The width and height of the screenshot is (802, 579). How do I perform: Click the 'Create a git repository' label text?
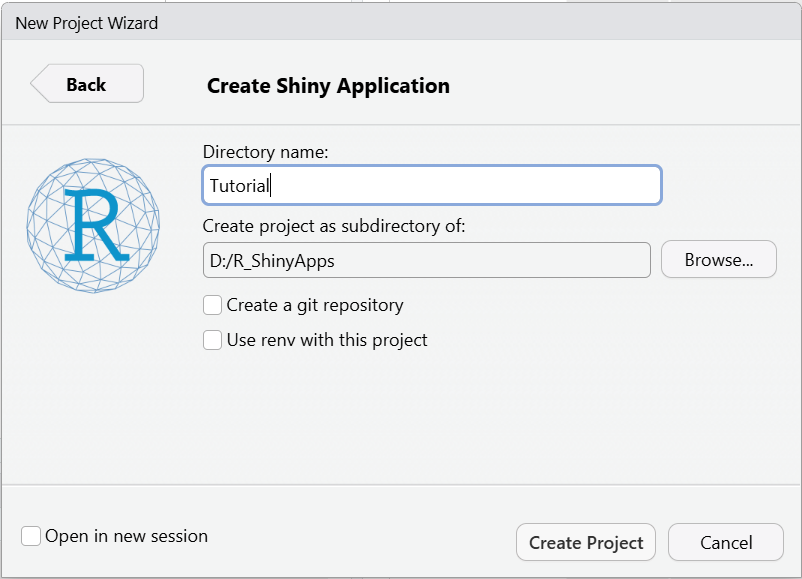click(315, 305)
